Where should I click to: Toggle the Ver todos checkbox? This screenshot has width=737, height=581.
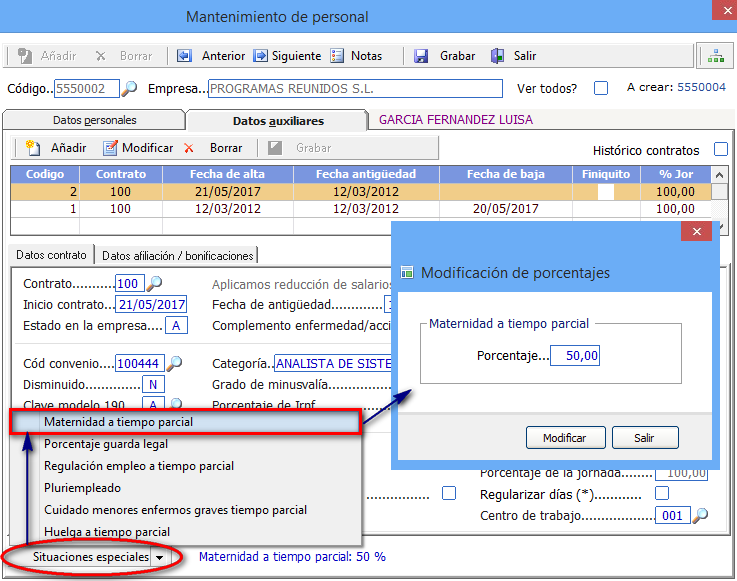point(601,88)
